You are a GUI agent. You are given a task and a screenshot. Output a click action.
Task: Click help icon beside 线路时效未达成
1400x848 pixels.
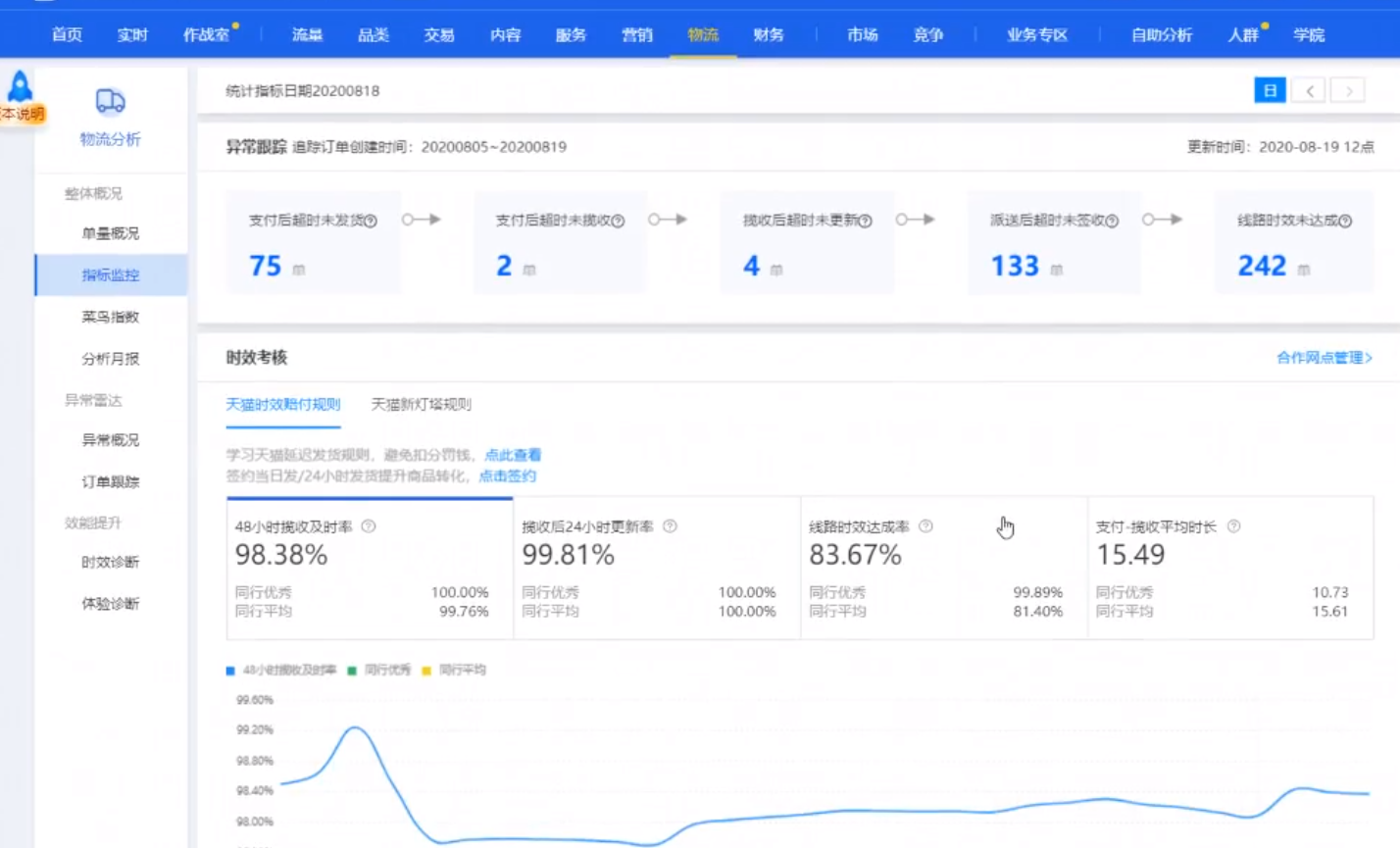click(x=1345, y=222)
